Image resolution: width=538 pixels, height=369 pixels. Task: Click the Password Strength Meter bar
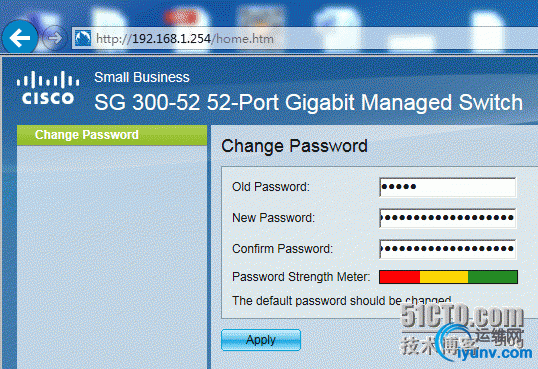[448, 277]
